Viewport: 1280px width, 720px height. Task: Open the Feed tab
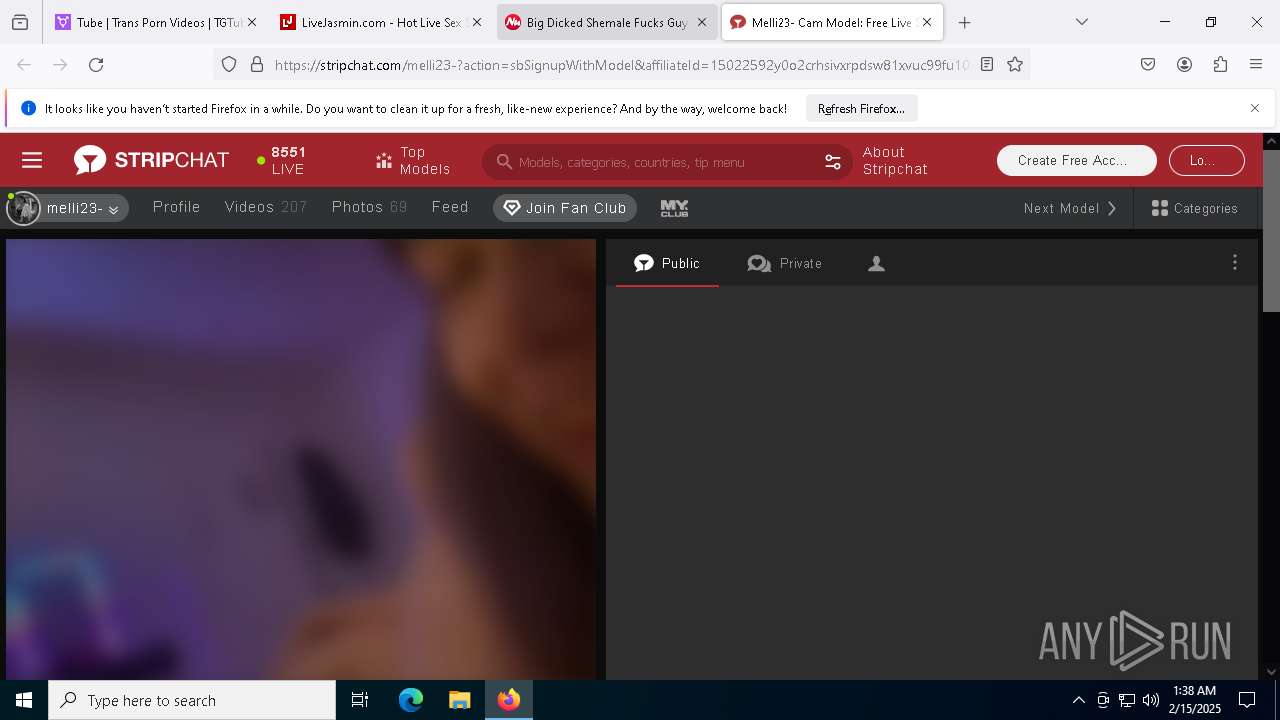[450, 207]
